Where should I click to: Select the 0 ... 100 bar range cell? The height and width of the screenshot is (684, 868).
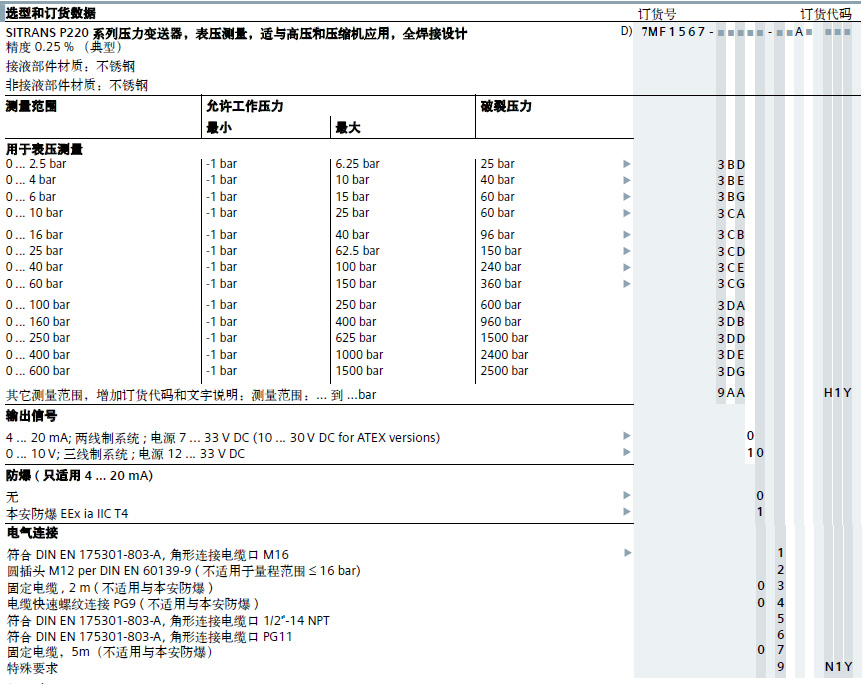[x=38, y=305]
